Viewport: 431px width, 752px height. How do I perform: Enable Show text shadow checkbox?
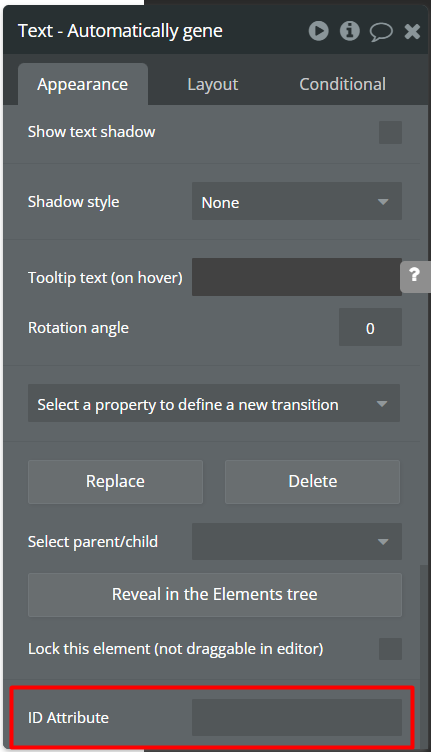(390, 132)
